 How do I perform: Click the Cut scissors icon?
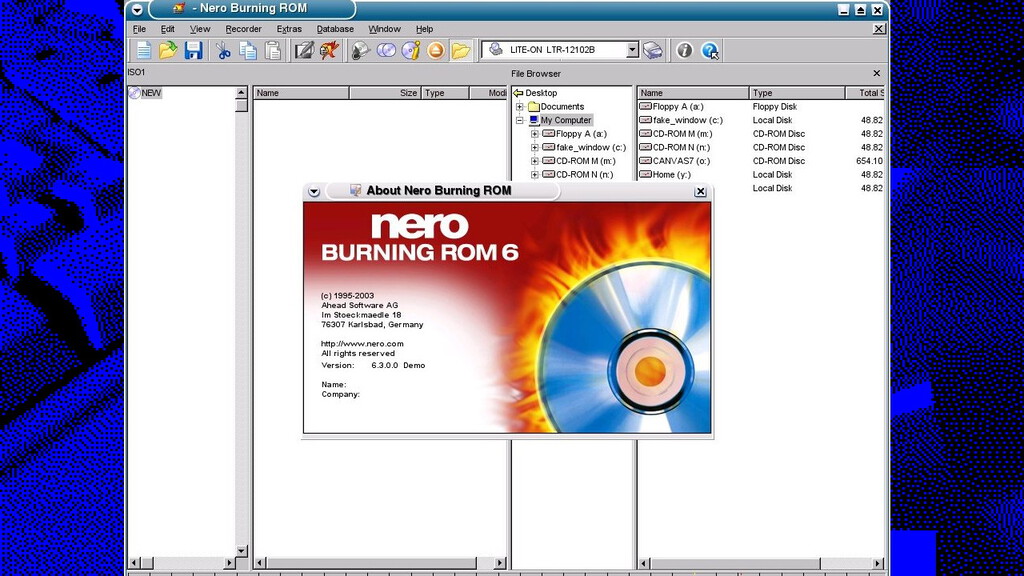(223, 50)
